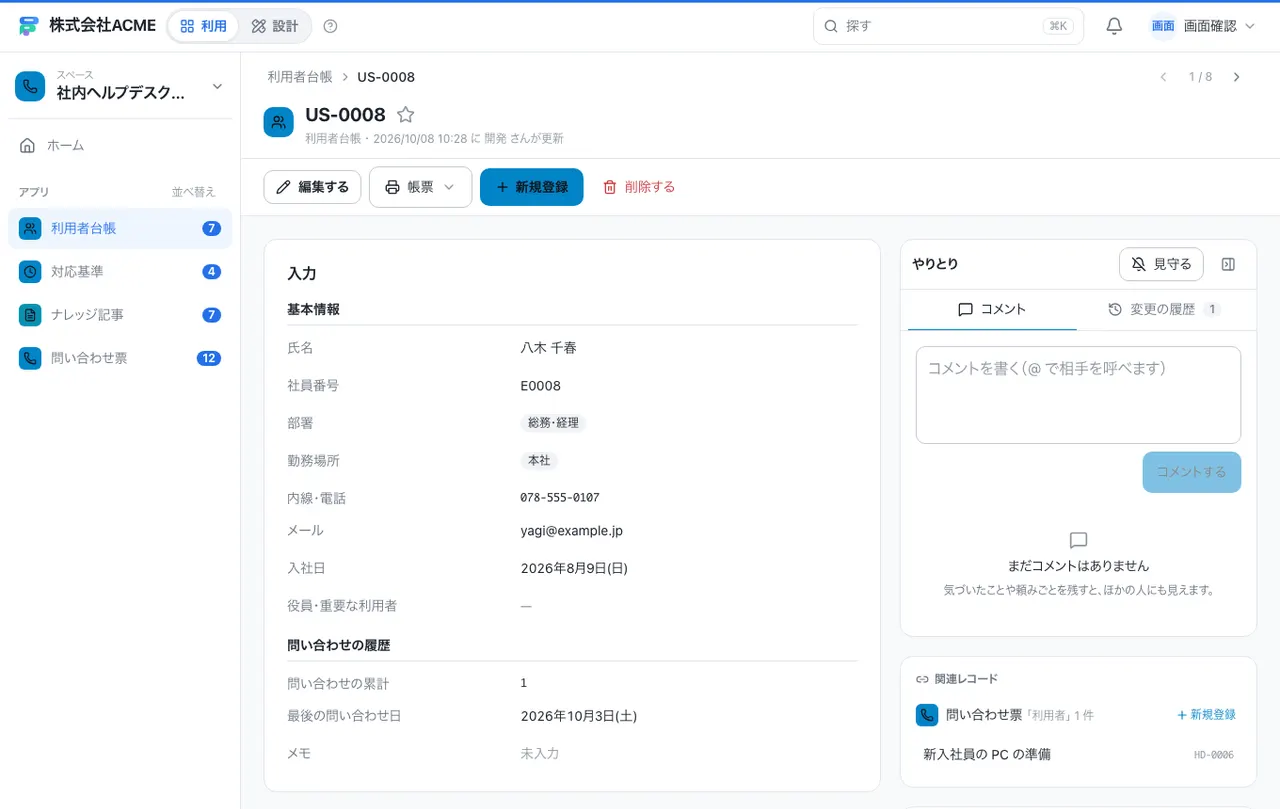Click the 株式会社ACME logo icon
The image size is (1280, 809).
(x=28, y=26)
